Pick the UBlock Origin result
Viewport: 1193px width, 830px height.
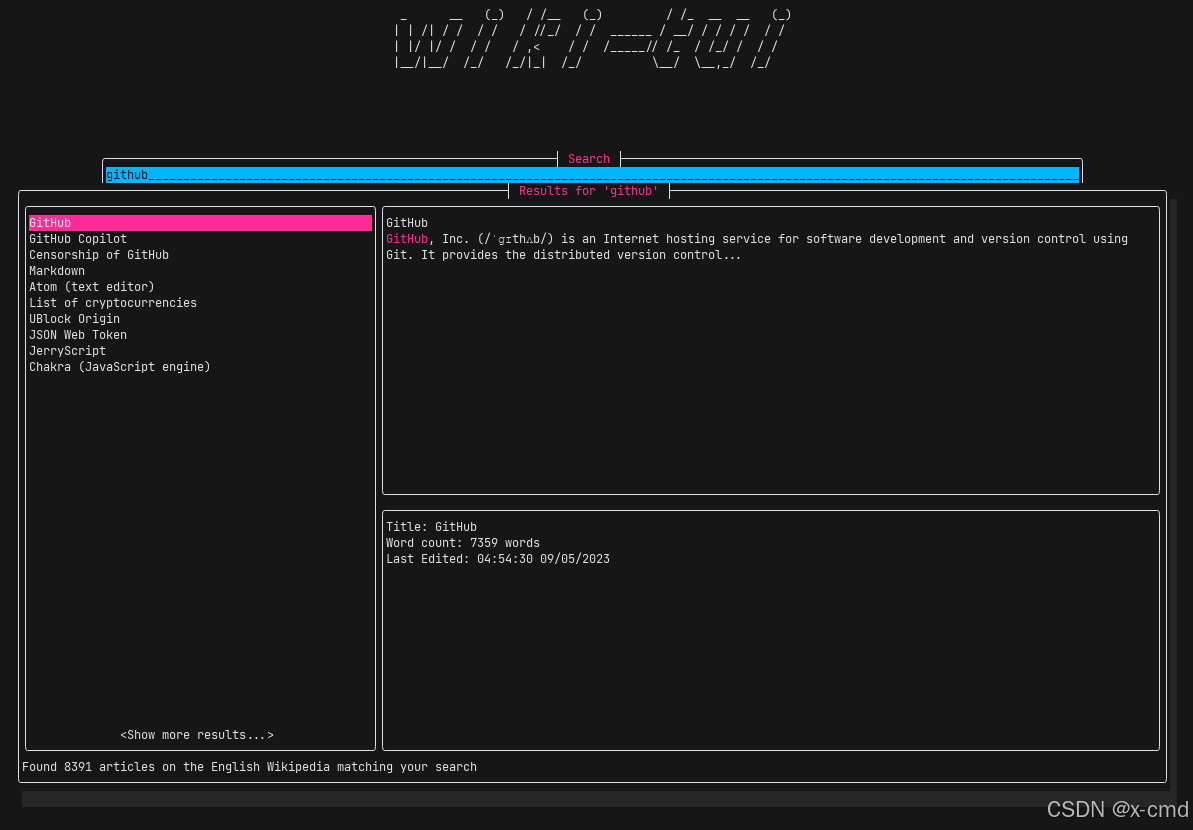coord(75,319)
